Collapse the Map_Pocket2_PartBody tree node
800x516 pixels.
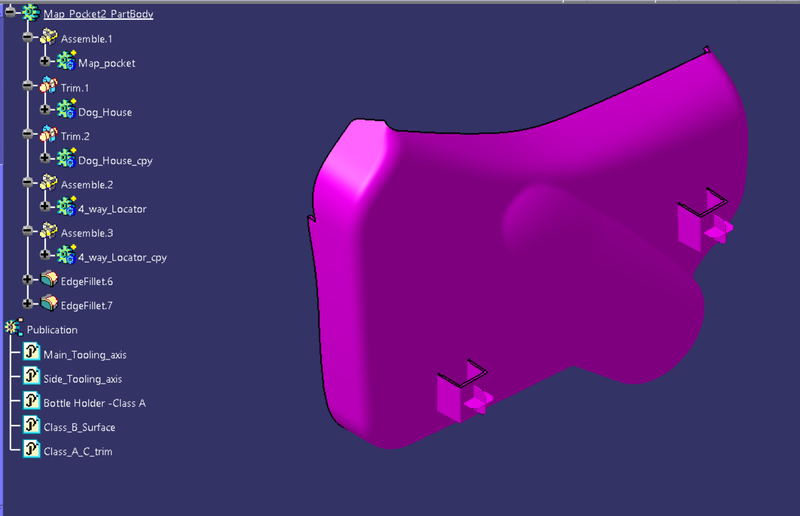(x=10, y=11)
